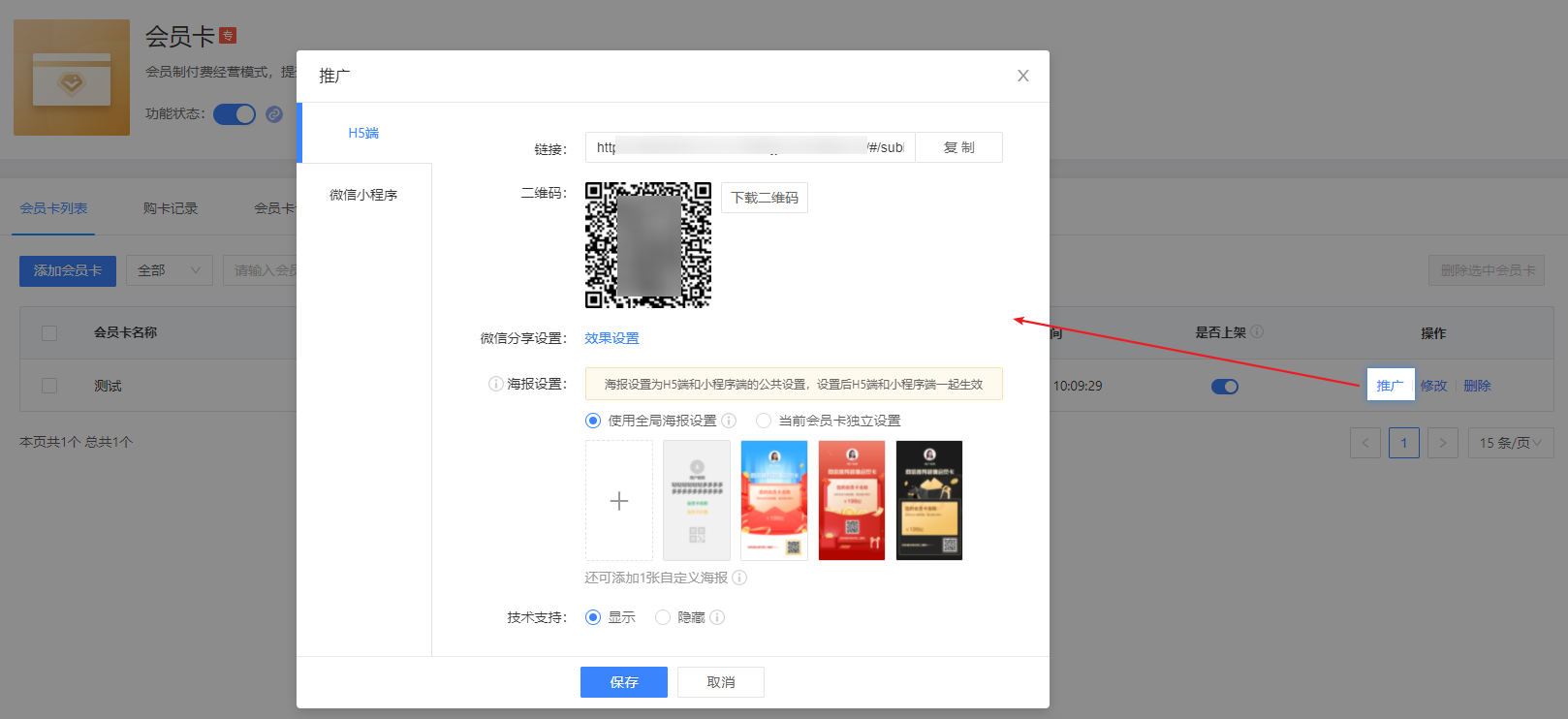
Task: Select 隐藏 for 技术支持
Action: 663,617
